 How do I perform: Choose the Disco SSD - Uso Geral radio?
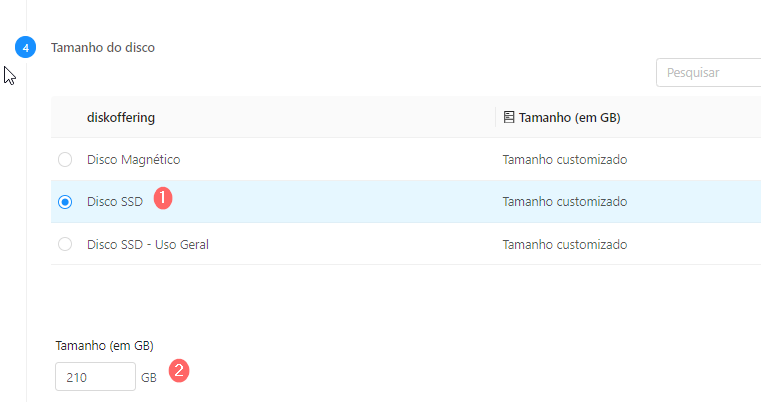(x=65, y=244)
